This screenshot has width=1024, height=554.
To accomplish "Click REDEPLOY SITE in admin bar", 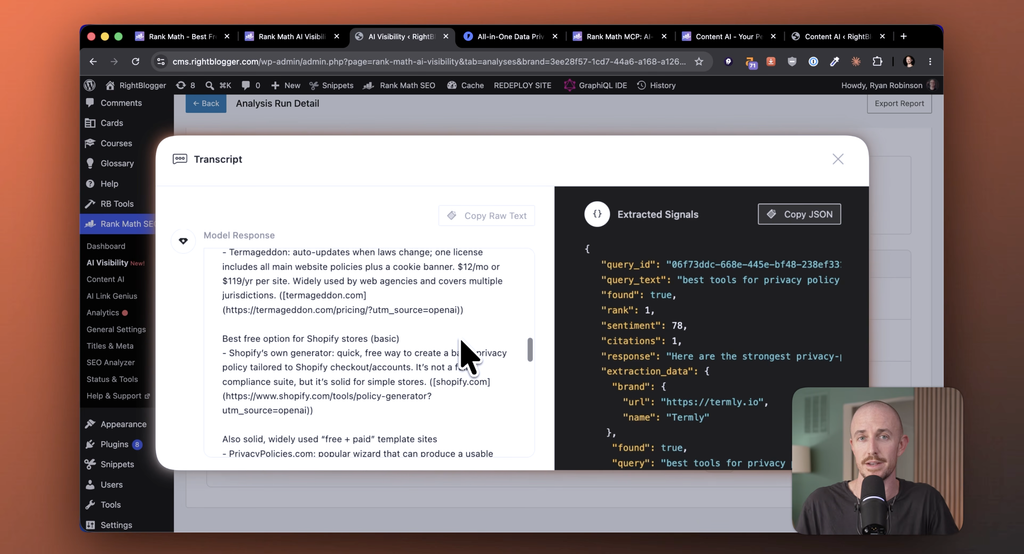I will (522, 86).
